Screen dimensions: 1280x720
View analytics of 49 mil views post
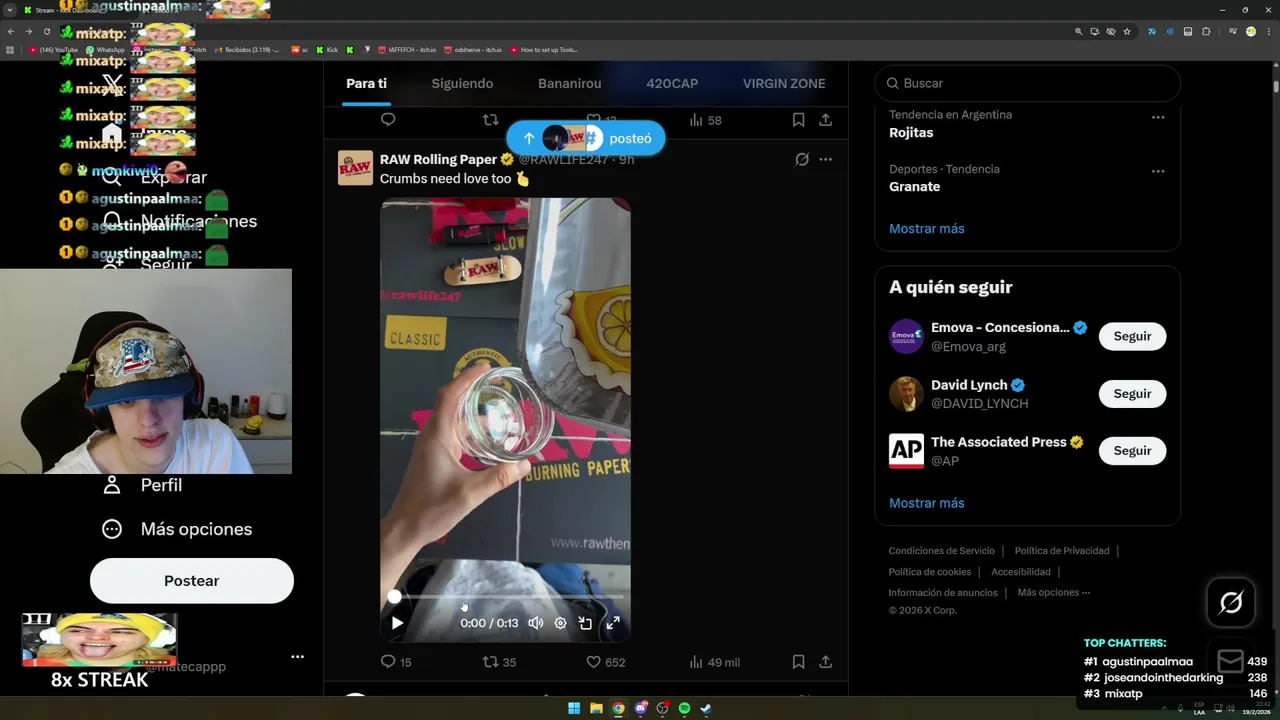pyautogui.click(x=714, y=662)
